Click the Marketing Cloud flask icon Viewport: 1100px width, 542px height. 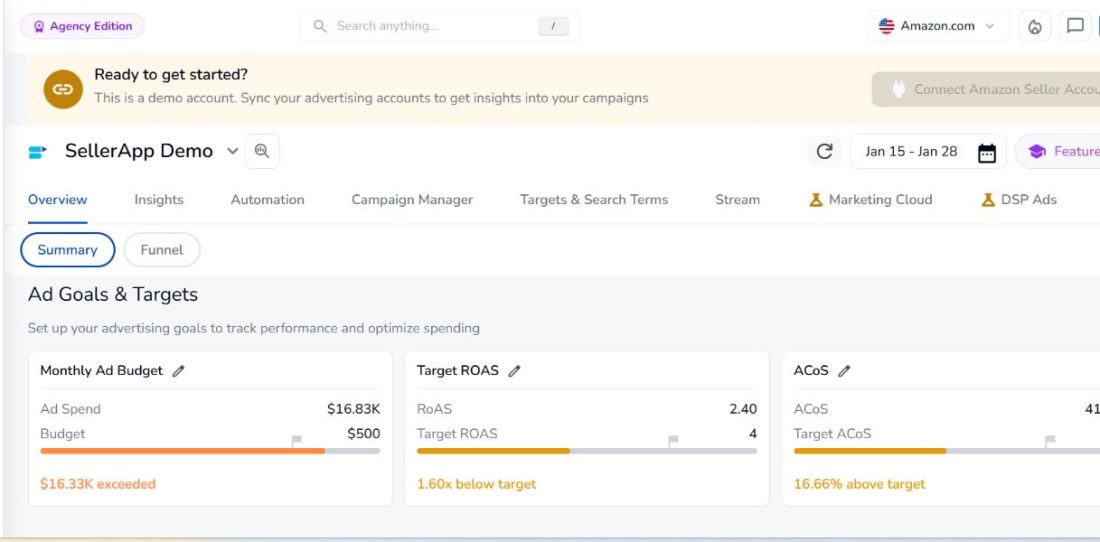pos(815,200)
